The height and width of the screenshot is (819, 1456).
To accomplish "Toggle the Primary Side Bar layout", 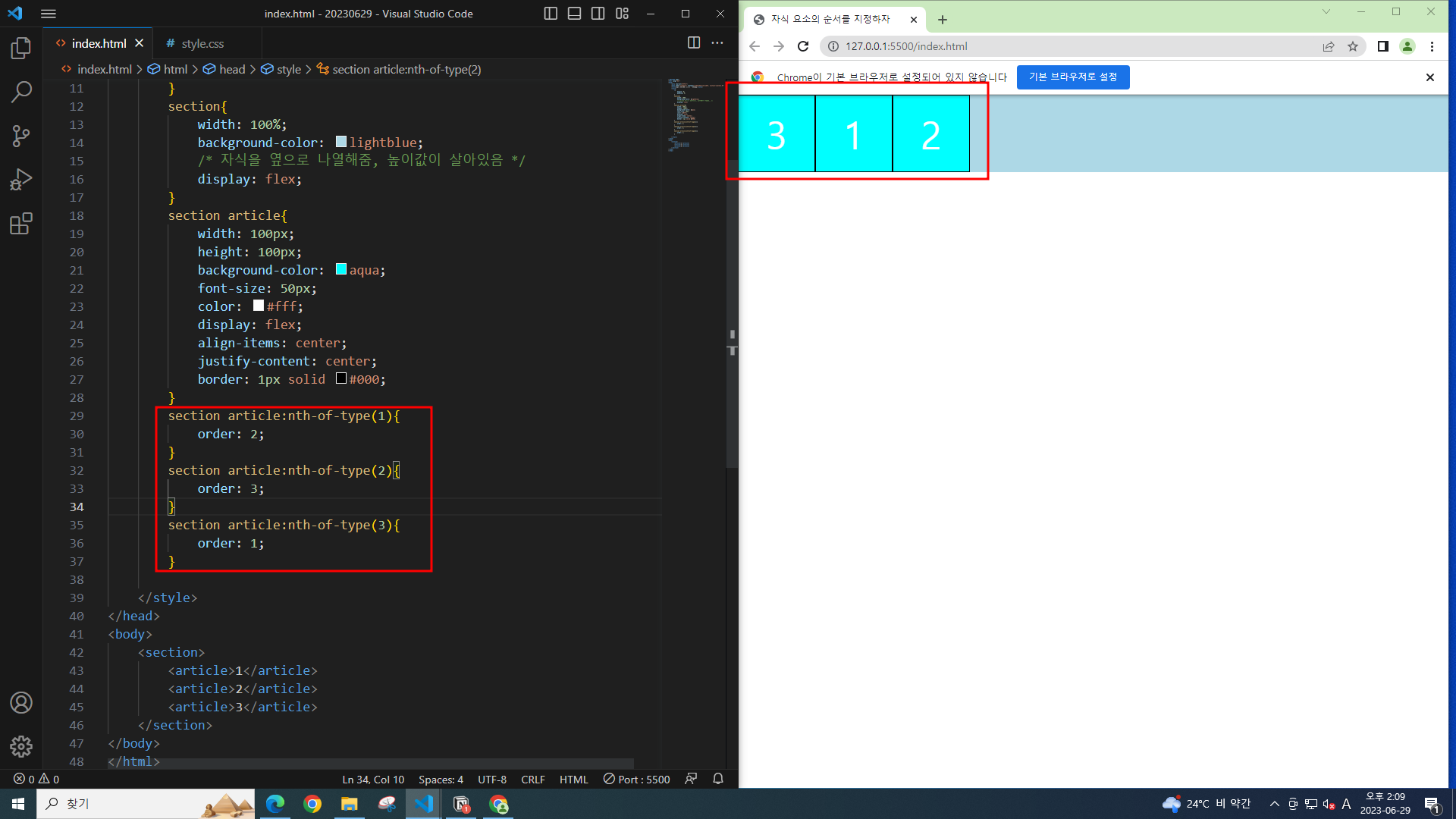I will [x=551, y=14].
